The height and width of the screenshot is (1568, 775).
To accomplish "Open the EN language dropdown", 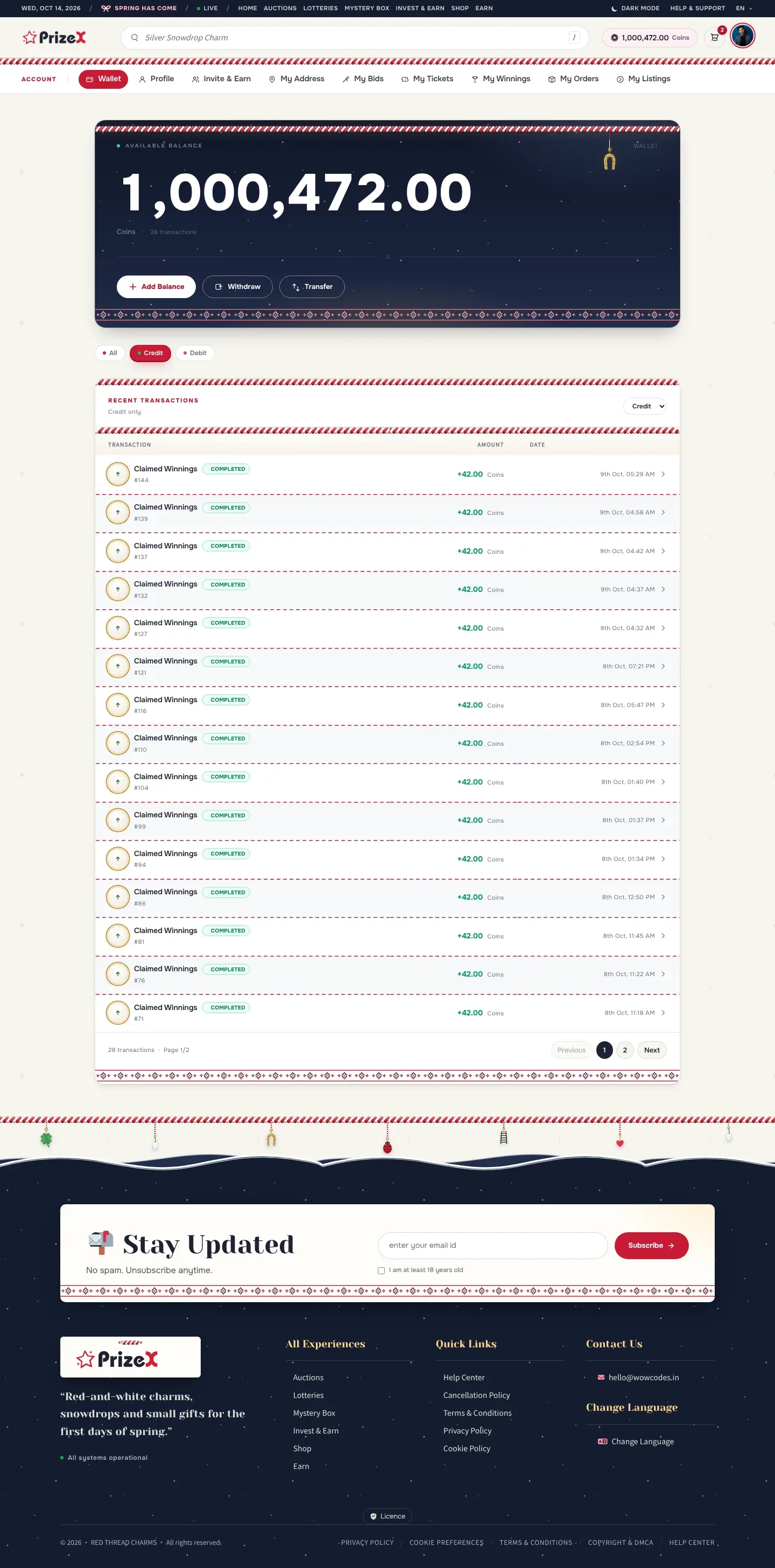I will click(x=744, y=9).
